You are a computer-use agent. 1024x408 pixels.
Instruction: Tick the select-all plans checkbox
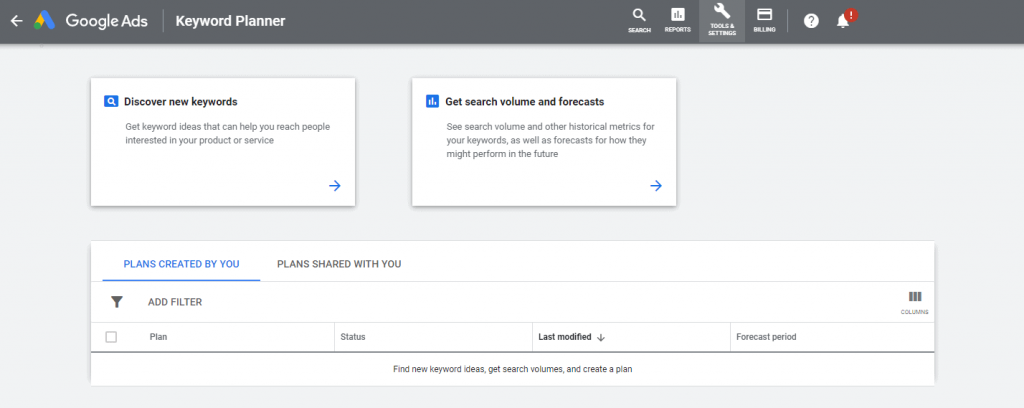[111, 337]
